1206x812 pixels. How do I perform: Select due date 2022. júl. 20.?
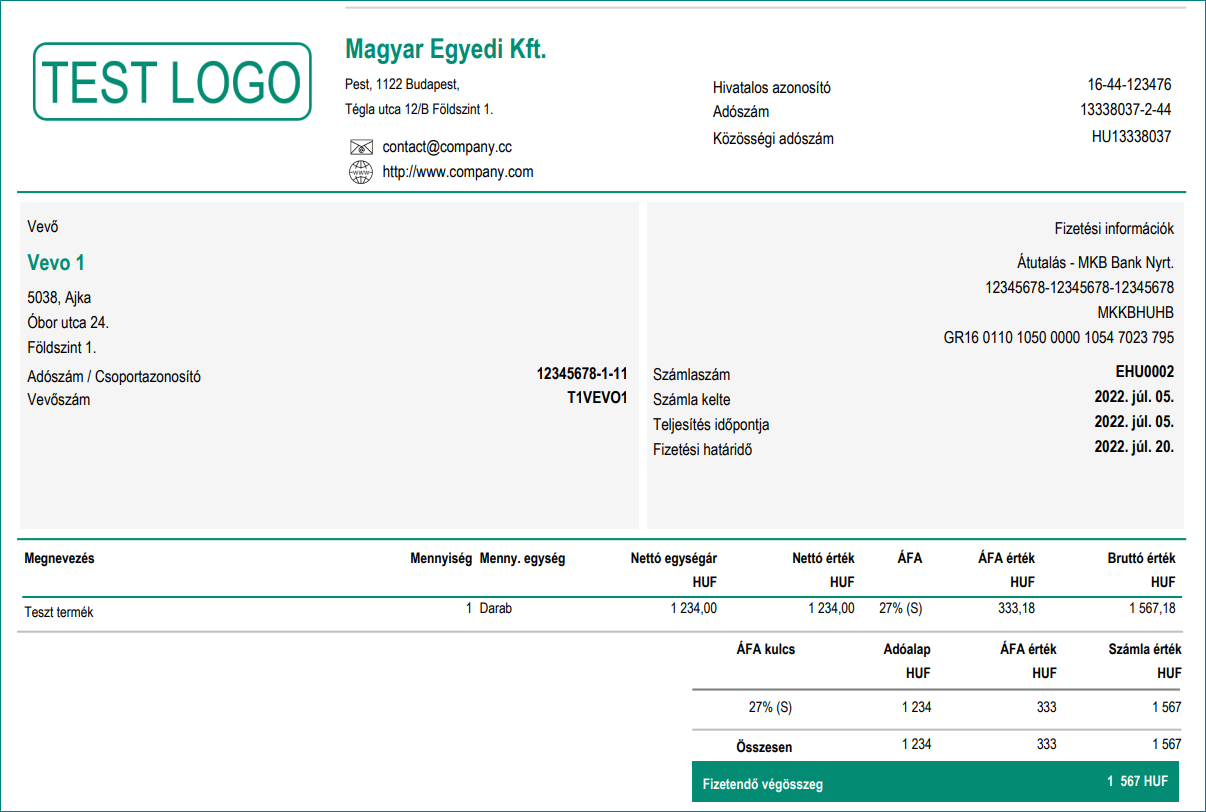(1134, 447)
